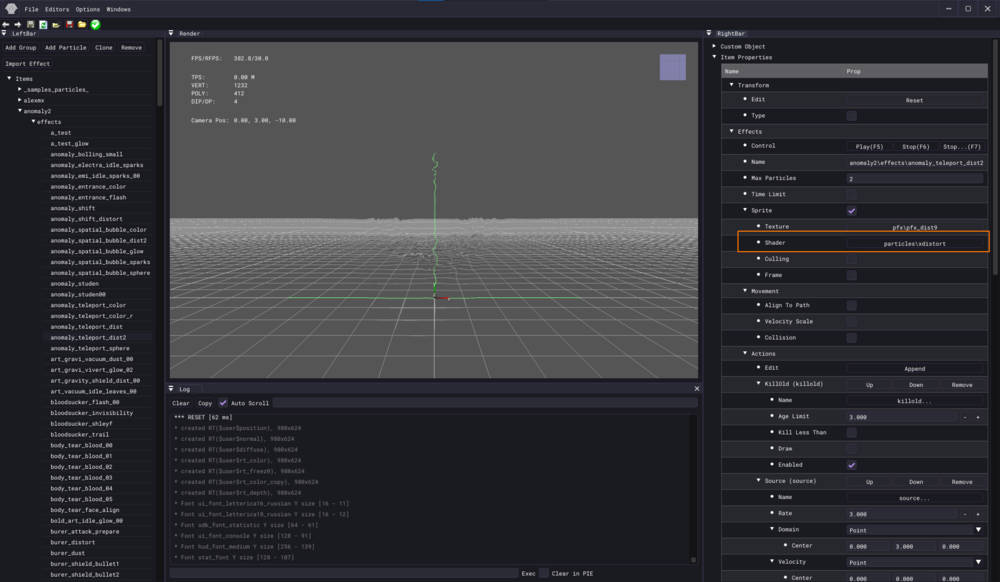Select anomaly_teleport_sphere in the effects list

point(89,348)
